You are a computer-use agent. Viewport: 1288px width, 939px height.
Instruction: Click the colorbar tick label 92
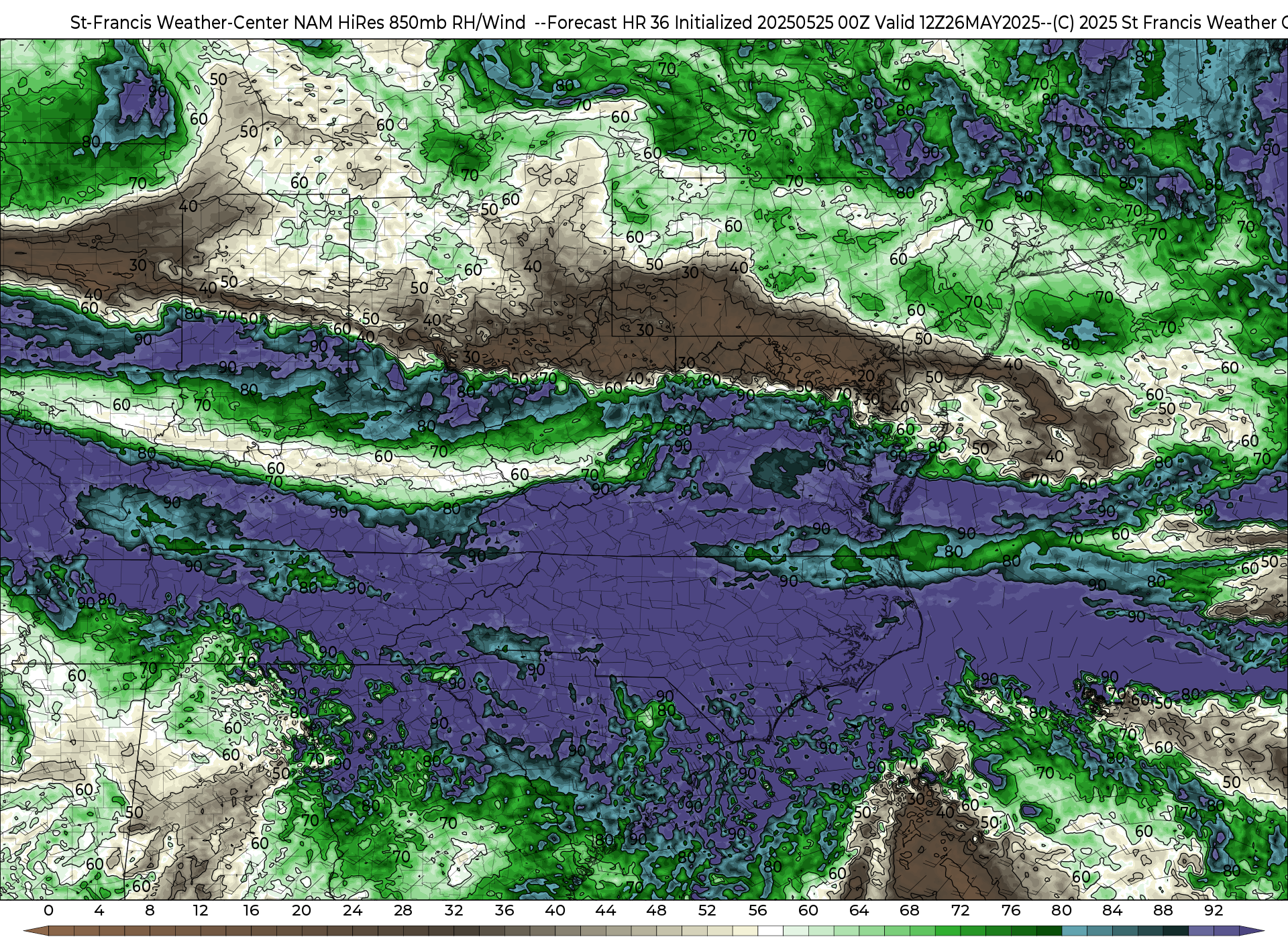(1214, 910)
